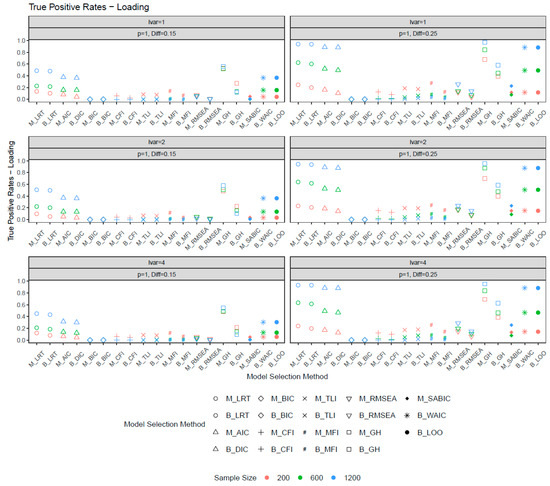Click the top-right p=1, Diff=0.25 panel header
550x486 pixels.
(x=418, y=34)
